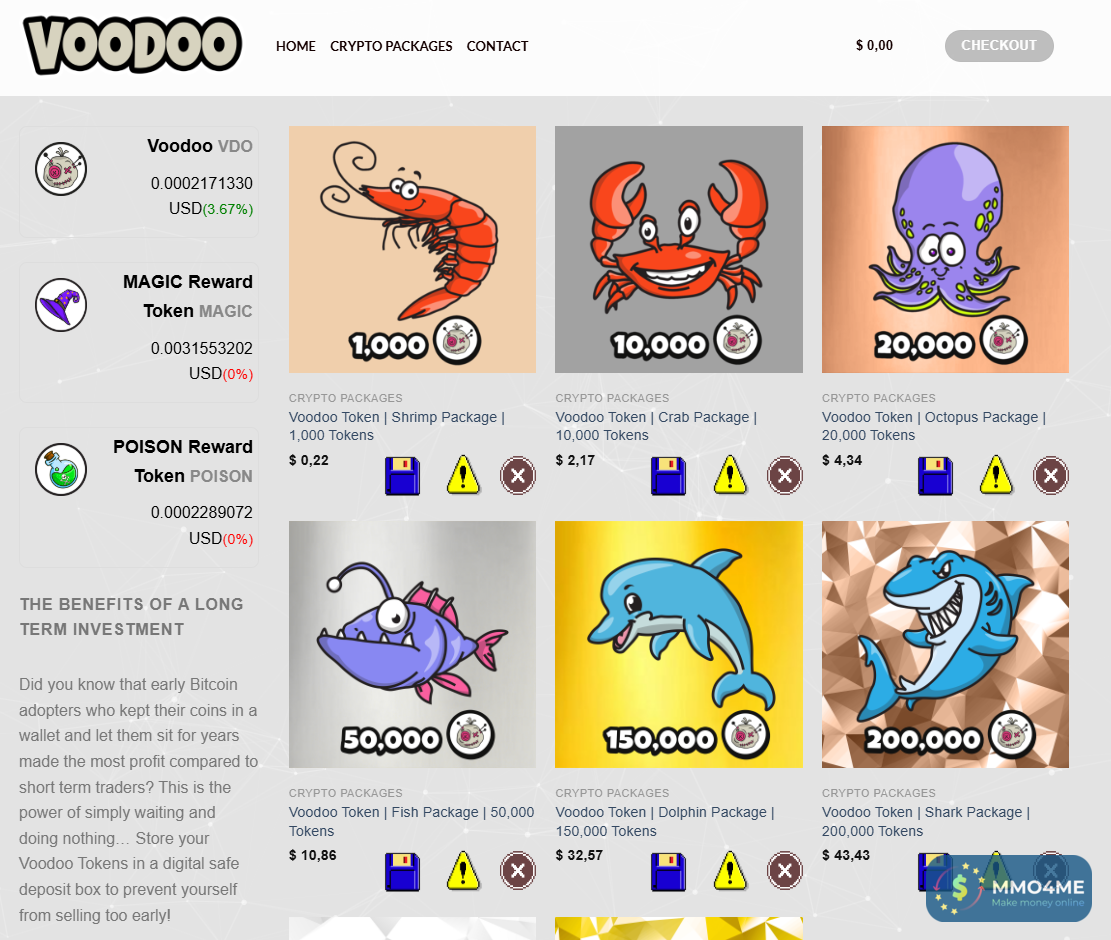Click the floppy disk icon under Octopus Package
The image size is (1111, 940).
pyautogui.click(x=935, y=475)
